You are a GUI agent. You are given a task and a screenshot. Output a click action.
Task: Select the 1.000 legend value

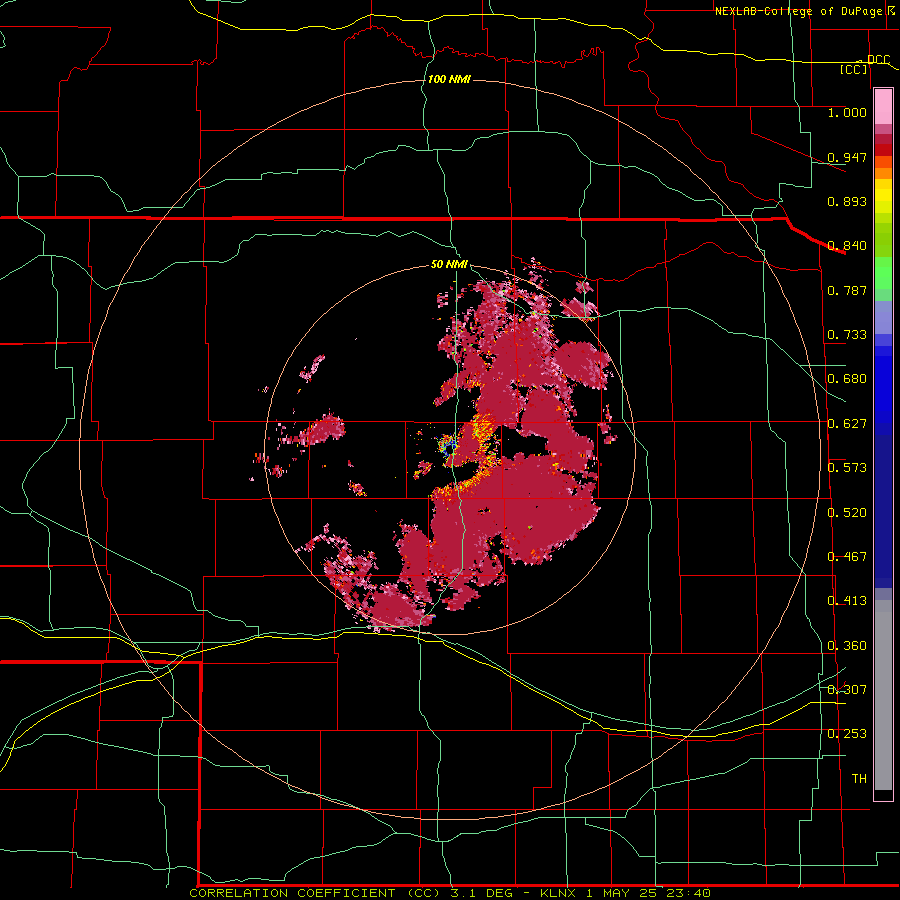pyautogui.click(x=847, y=112)
